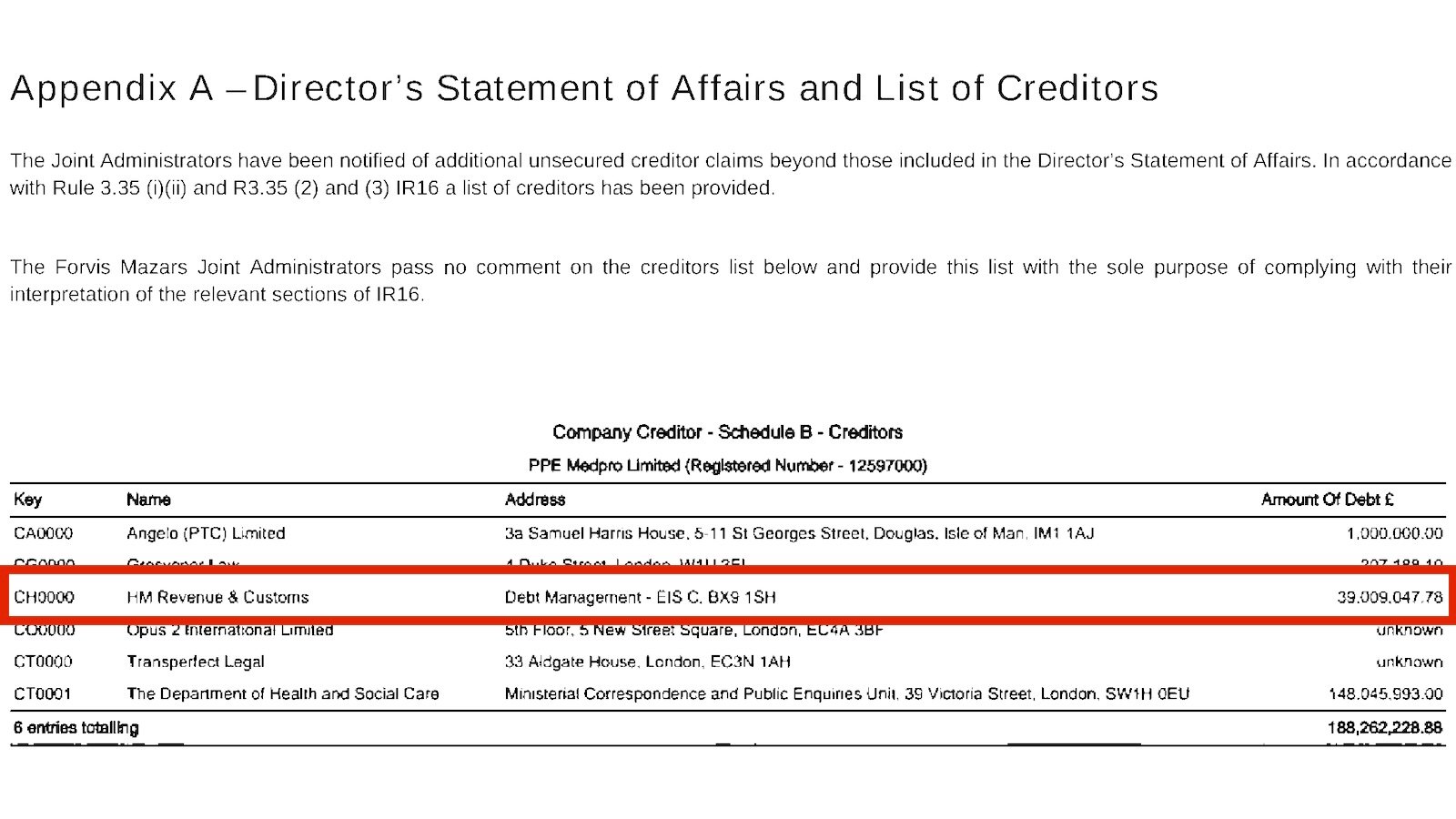
Task: Click the Debt Management - EIS C address
Action: 640,597
